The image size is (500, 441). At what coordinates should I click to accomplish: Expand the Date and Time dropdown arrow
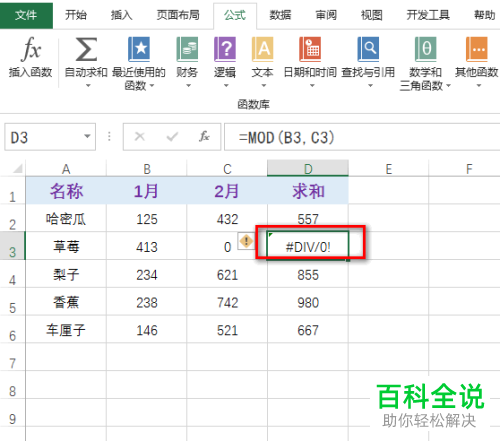point(312,86)
